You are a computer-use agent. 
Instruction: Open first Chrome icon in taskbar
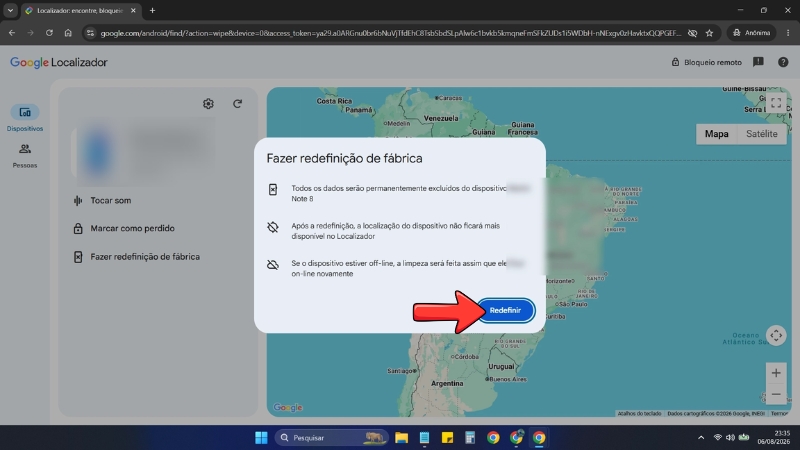click(x=493, y=438)
